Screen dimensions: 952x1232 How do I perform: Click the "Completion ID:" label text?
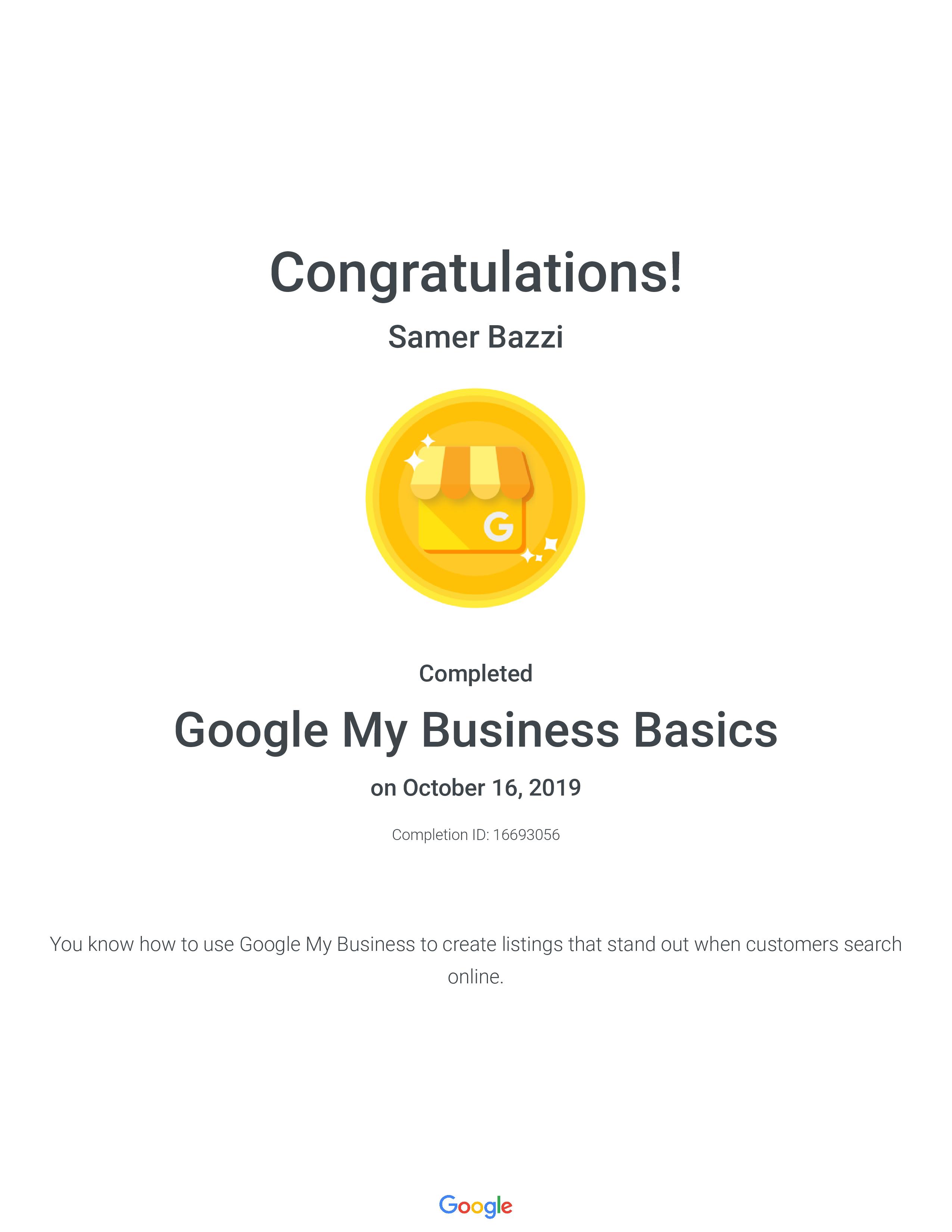pos(441,835)
